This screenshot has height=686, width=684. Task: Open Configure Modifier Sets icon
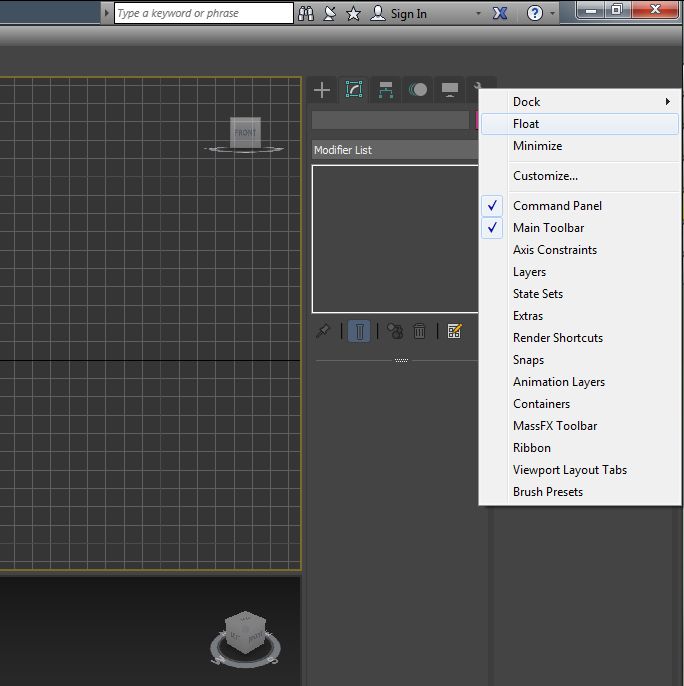tap(454, 331)
